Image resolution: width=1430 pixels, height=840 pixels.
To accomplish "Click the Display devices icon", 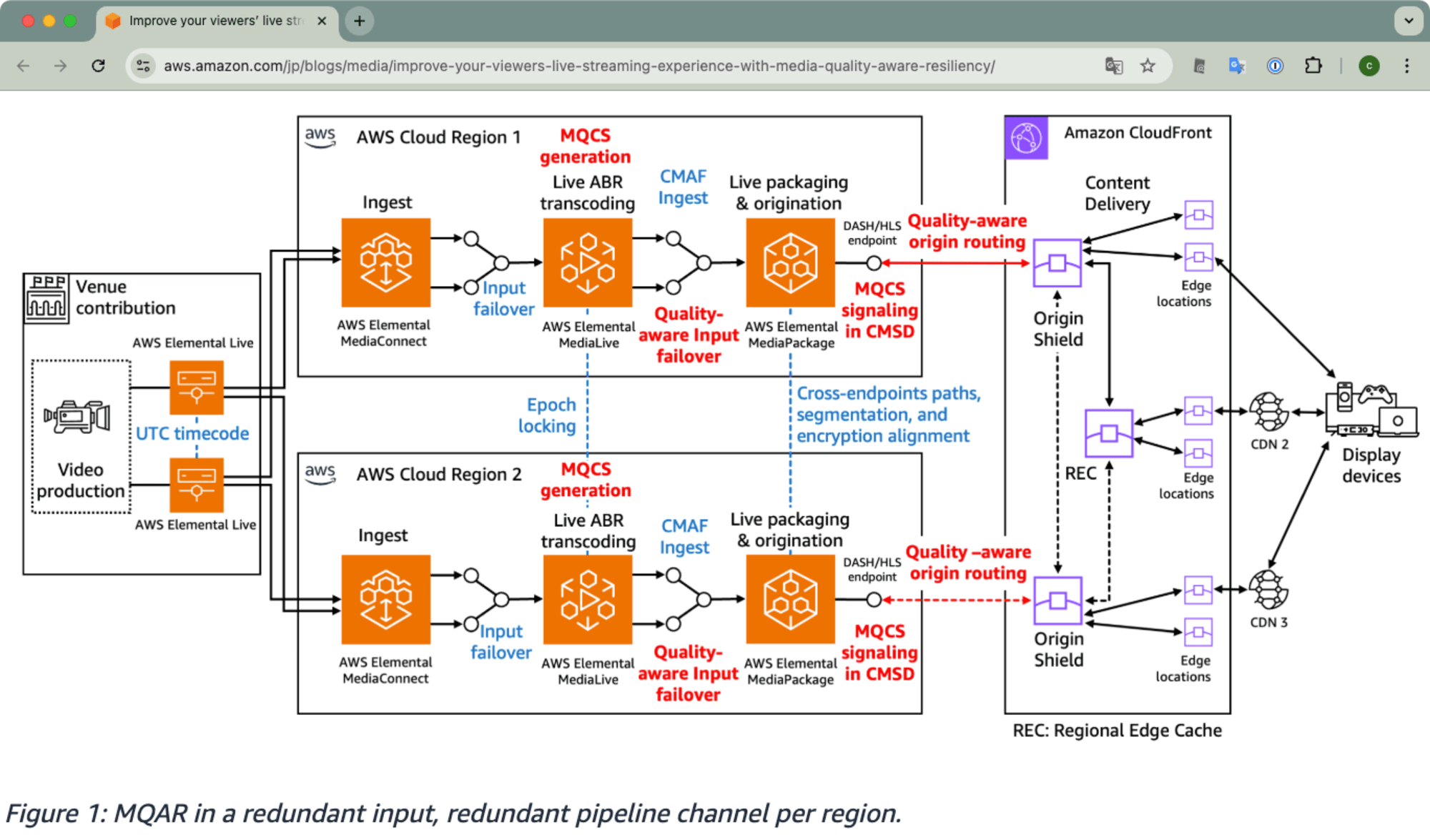I will (1371, 409).
